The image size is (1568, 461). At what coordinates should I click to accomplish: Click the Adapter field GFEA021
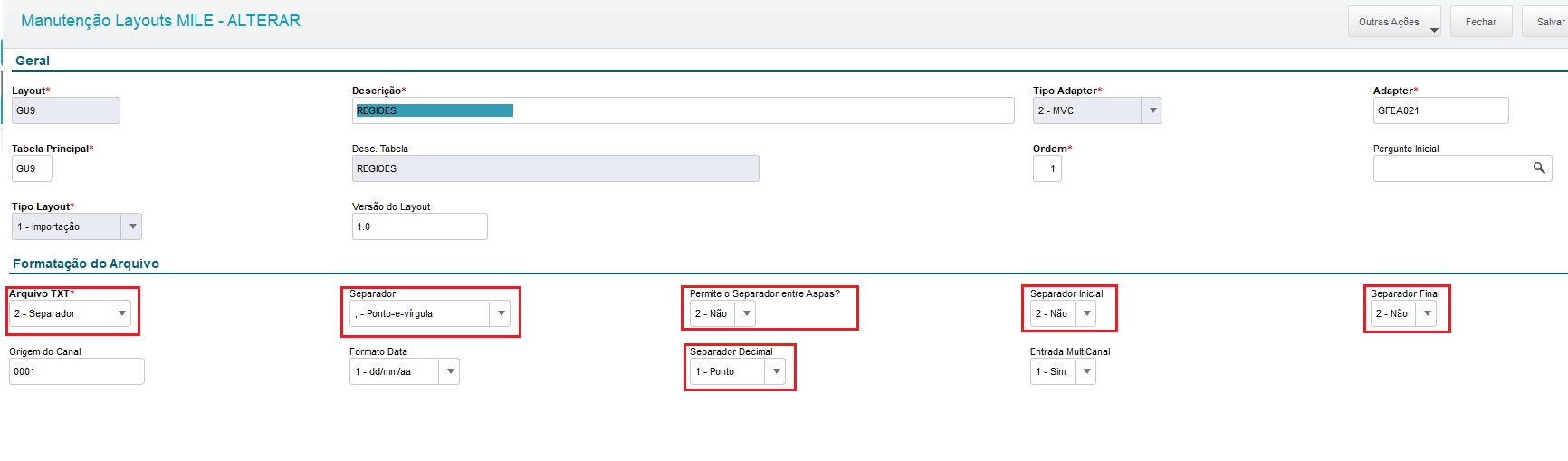(1441, 110)
